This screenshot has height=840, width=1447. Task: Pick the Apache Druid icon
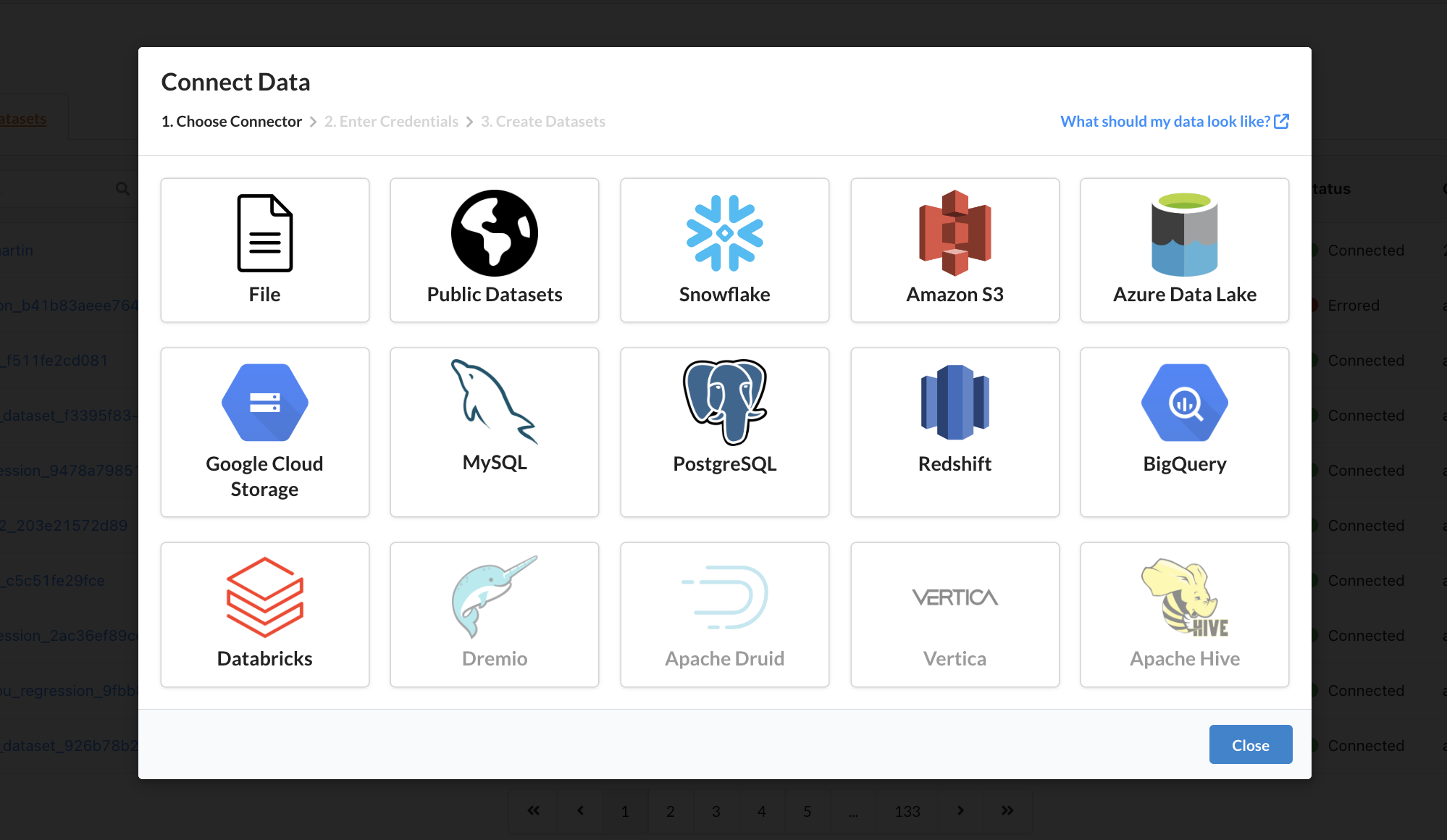tap(725, 597)
